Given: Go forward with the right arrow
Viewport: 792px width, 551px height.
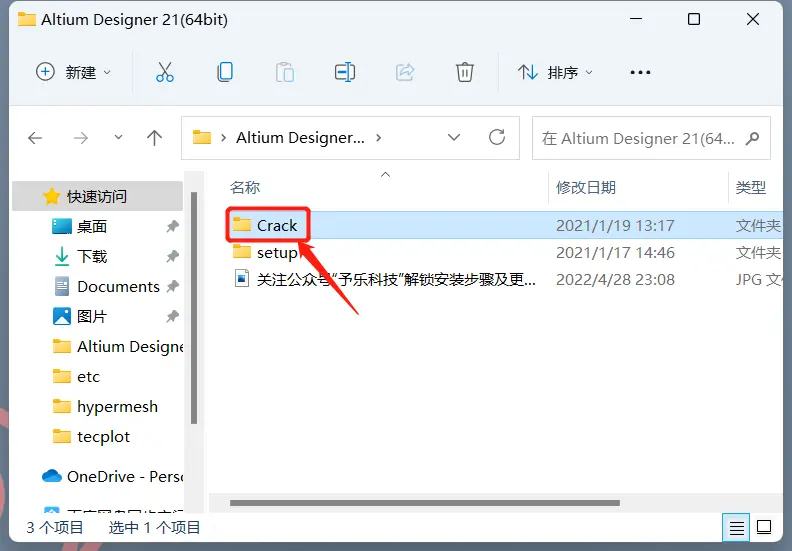Looking at the screenshot, I should [x=81, y=138].
